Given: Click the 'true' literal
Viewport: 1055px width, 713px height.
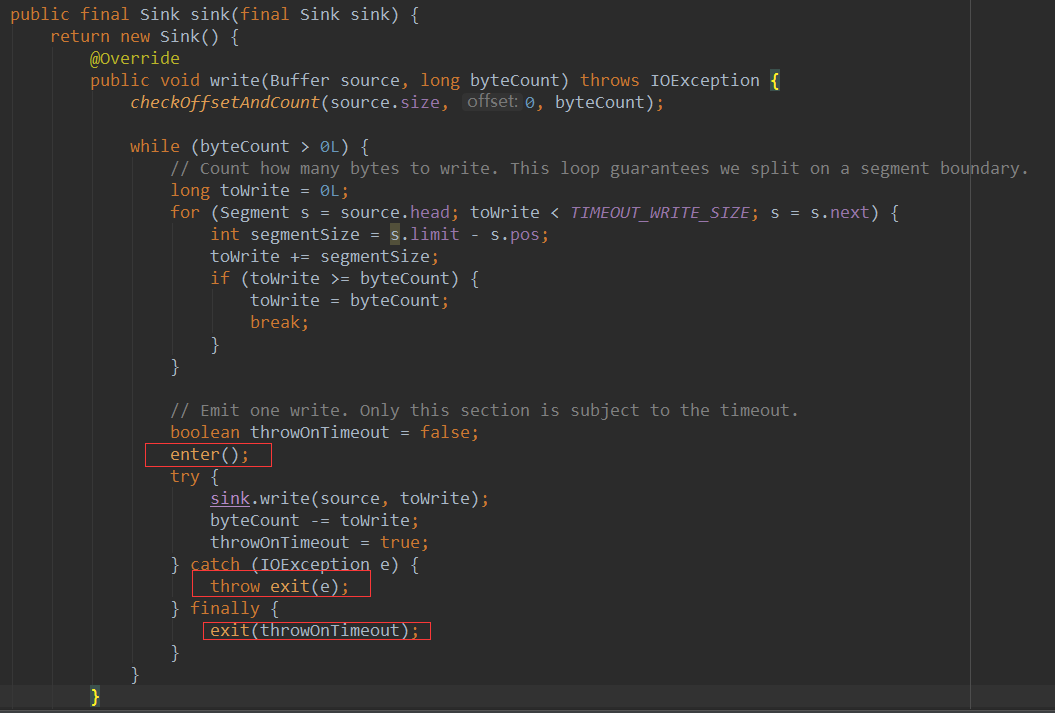Looking at the screenshot, I should click(x=400, y=542).
